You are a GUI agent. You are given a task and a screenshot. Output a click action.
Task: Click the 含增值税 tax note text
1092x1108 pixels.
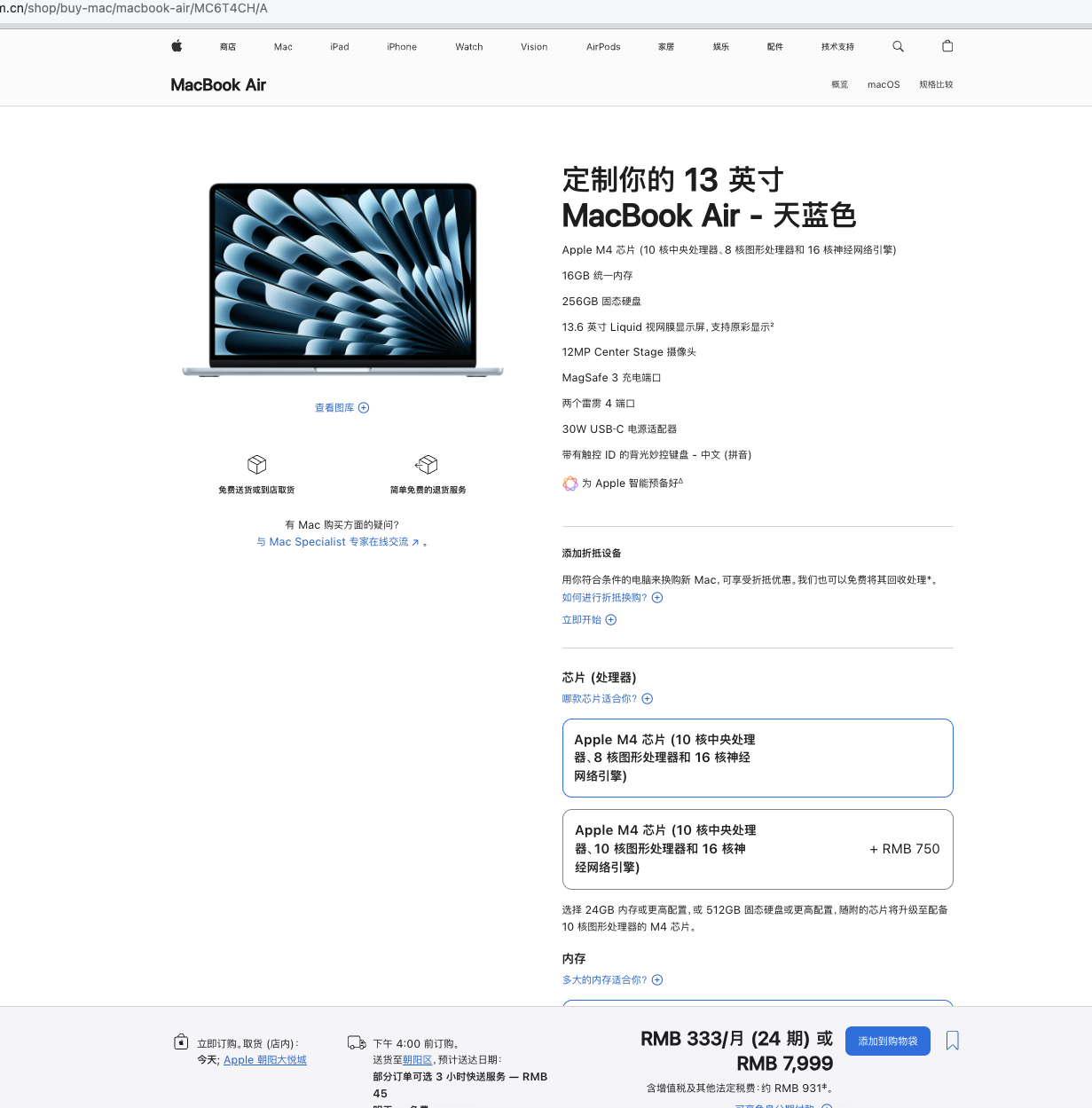[x=740, y=1088]
